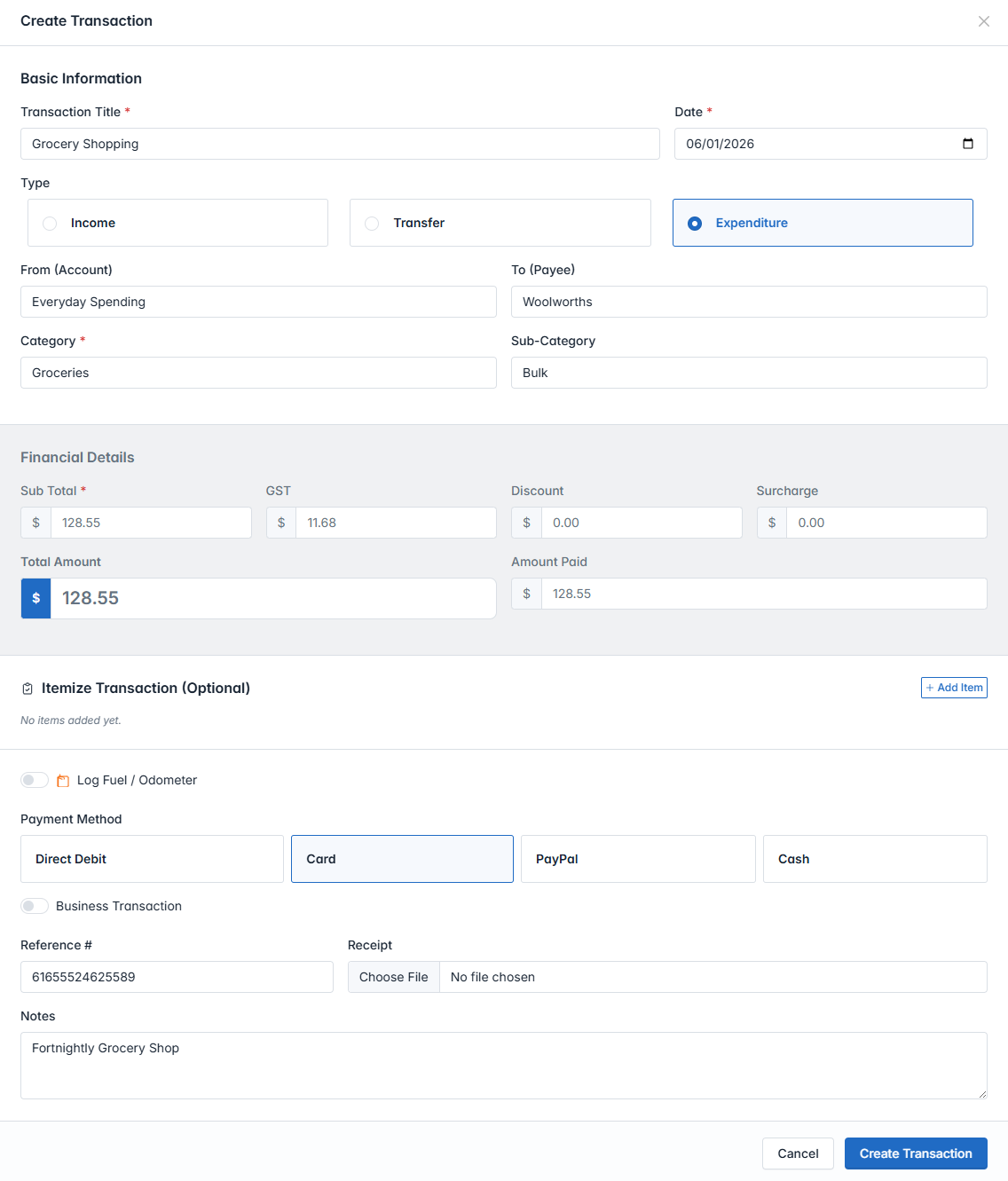Screen dimensions: 1008x1181
Task: Click the Business Transaction label
Action: coord(119,906)
